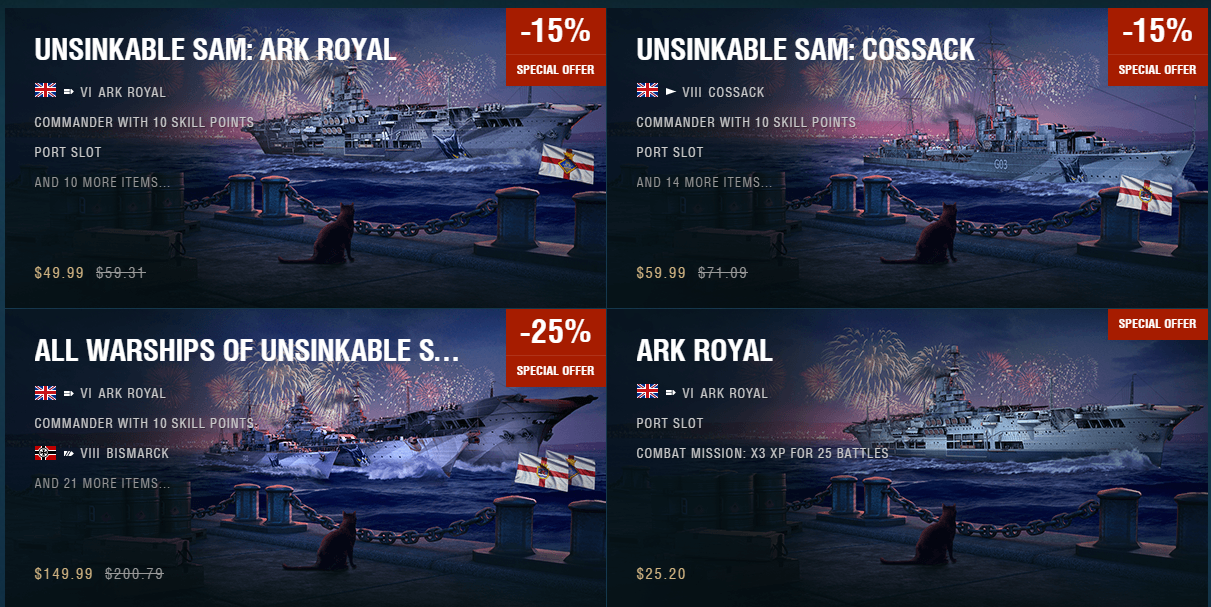Open Unsinkable Sam: Ark Royal bundle title
The width and height of the screenshot is (1211, 607).
click(215, 49)
